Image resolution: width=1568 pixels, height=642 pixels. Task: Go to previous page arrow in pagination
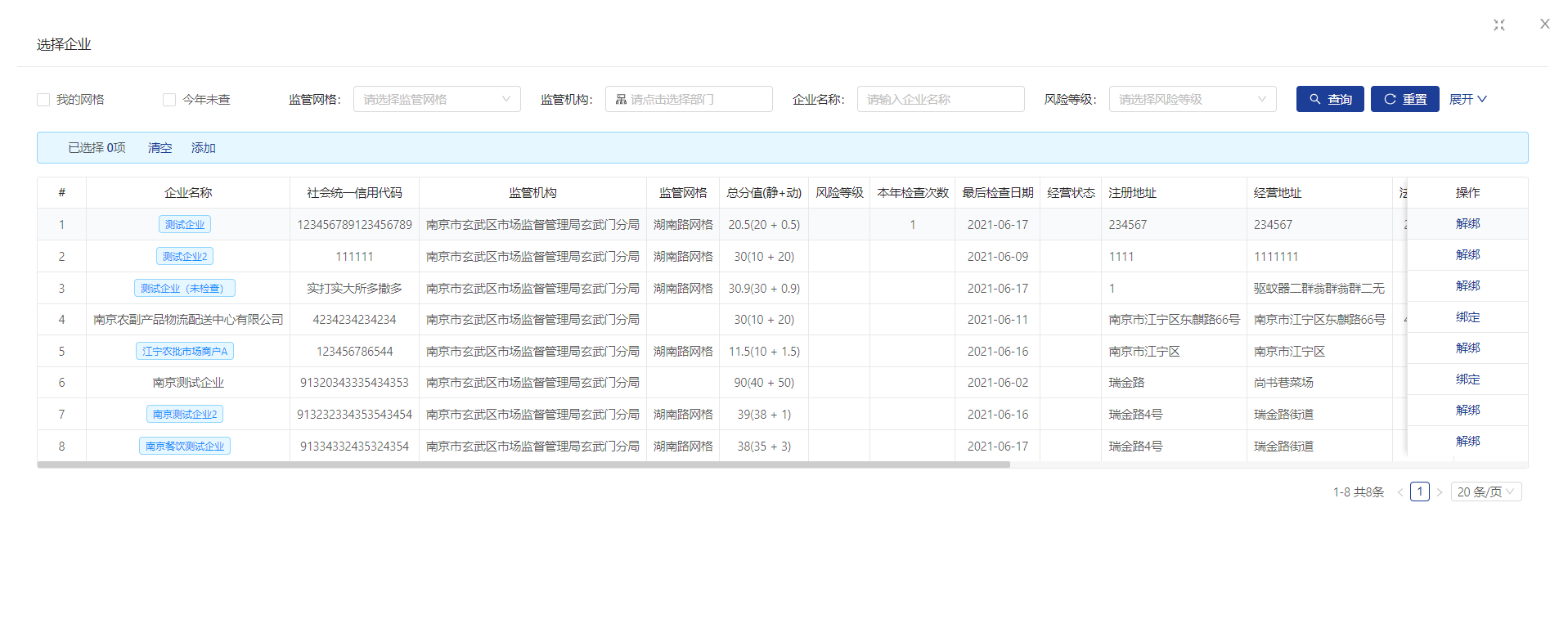pos(1400,492)
